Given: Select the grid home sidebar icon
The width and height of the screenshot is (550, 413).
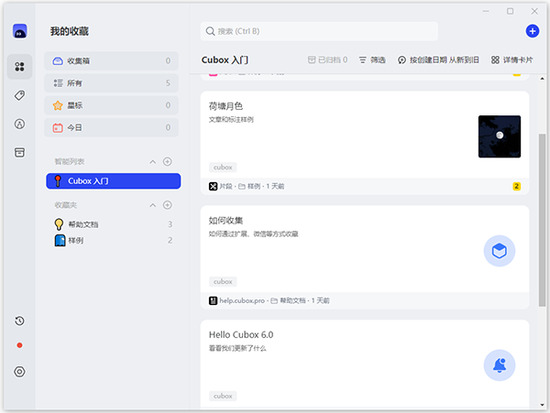Looking at the screenshot, I should pos(20,67).
